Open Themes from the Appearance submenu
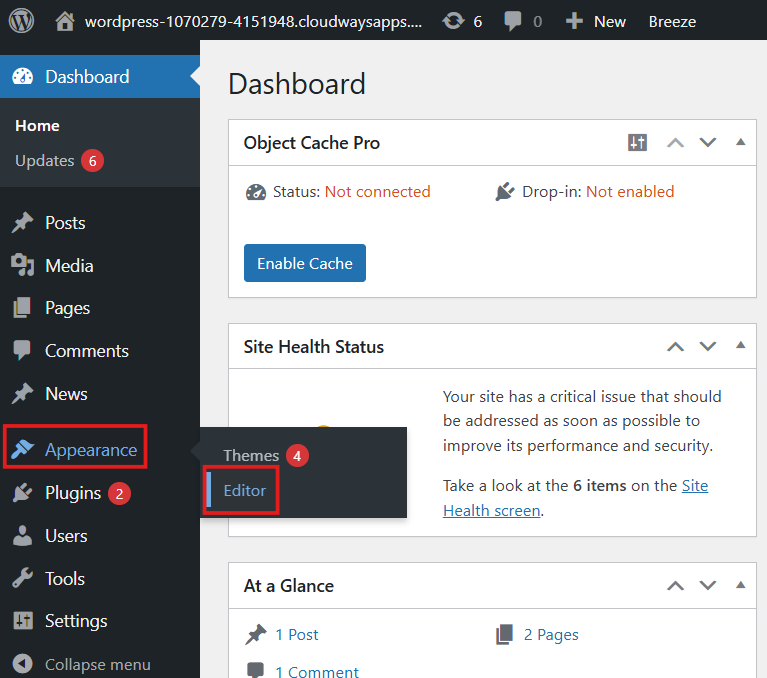767x678 pixels. (251, 455)
